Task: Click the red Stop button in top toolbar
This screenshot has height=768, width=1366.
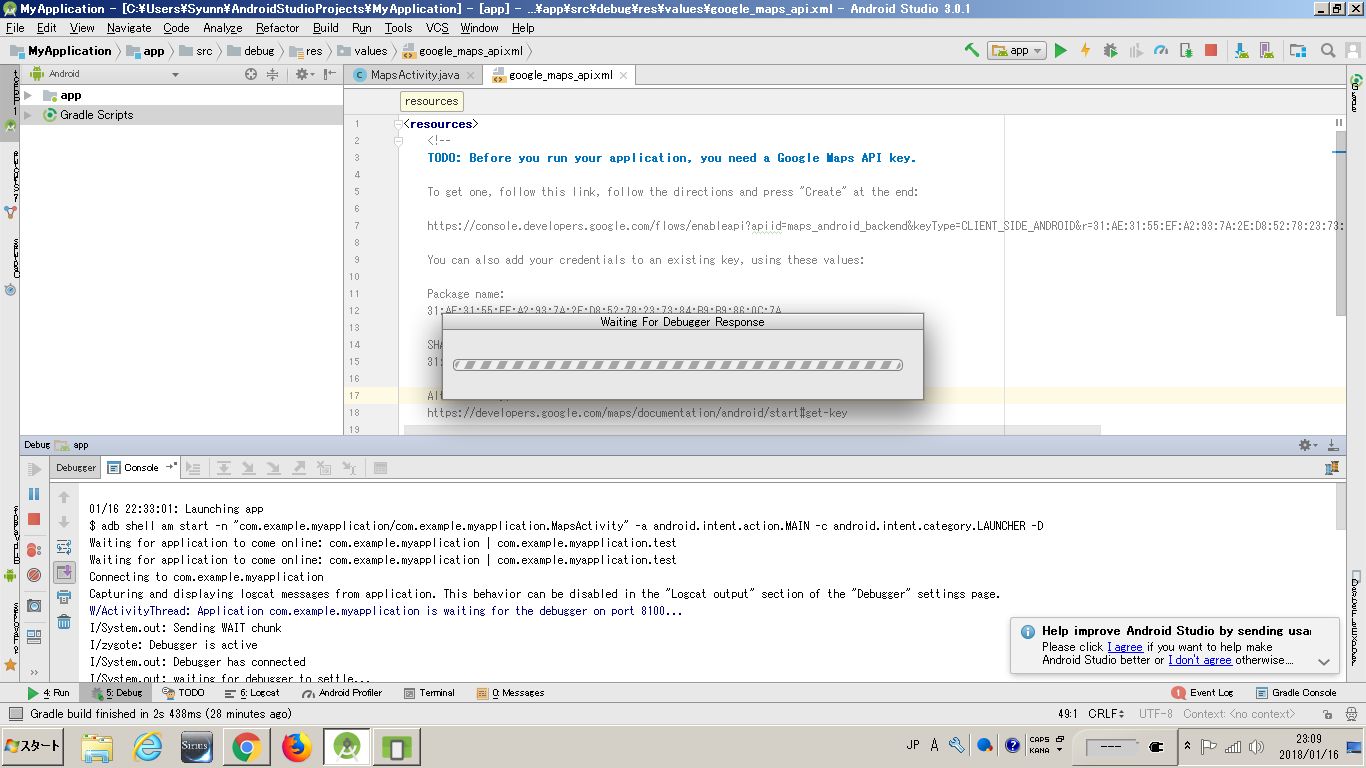Action: (1211, 50)
